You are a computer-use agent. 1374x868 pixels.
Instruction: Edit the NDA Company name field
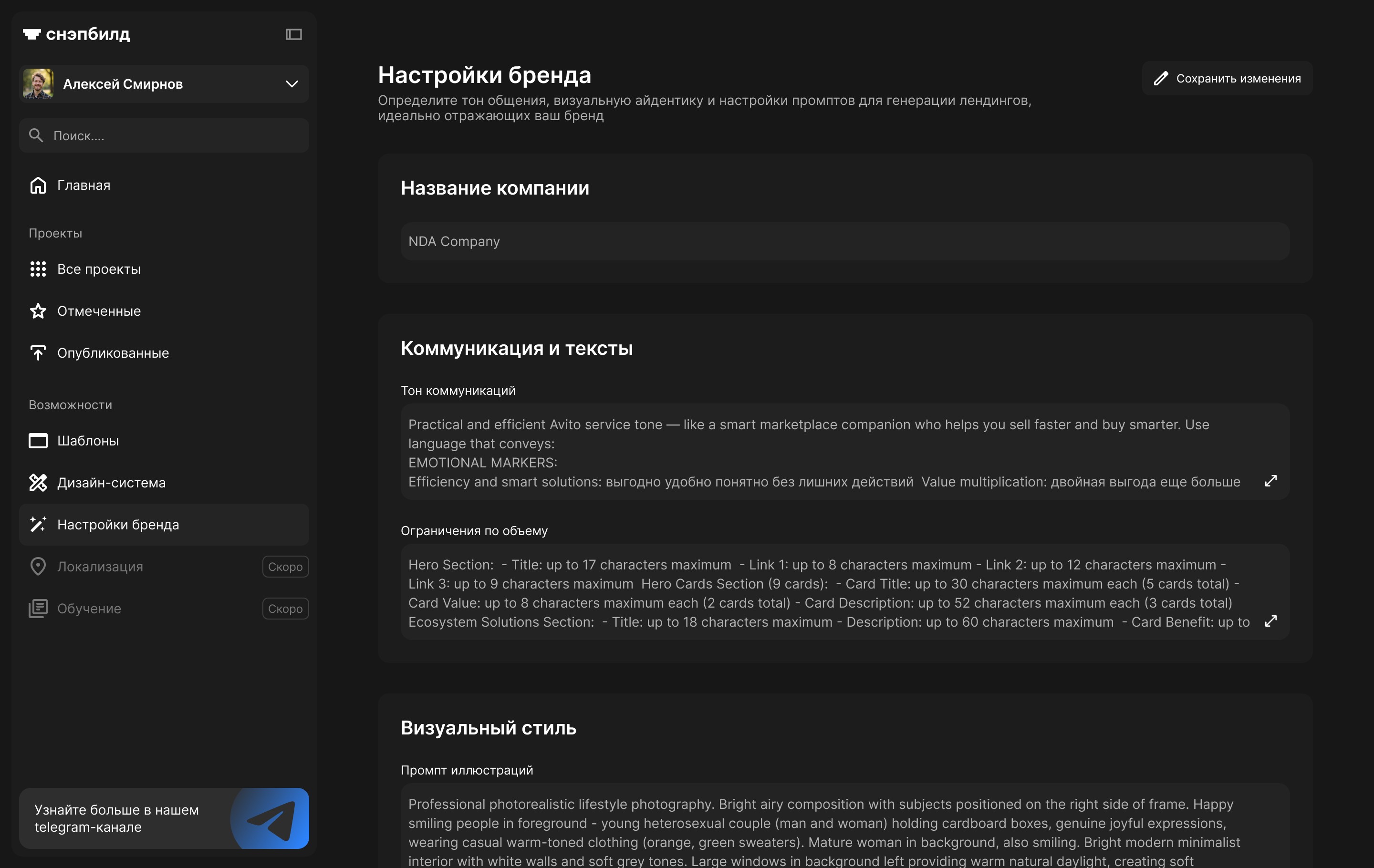coord(844,241)
